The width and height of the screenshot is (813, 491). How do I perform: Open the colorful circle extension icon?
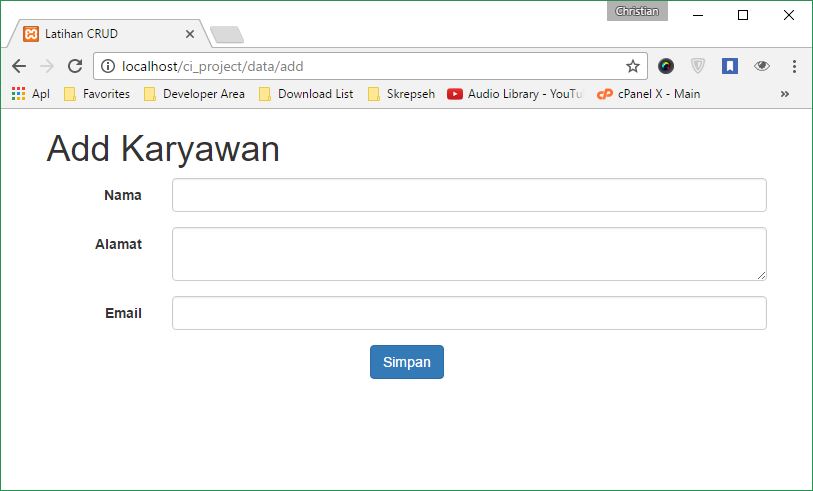tap(666, 66)
